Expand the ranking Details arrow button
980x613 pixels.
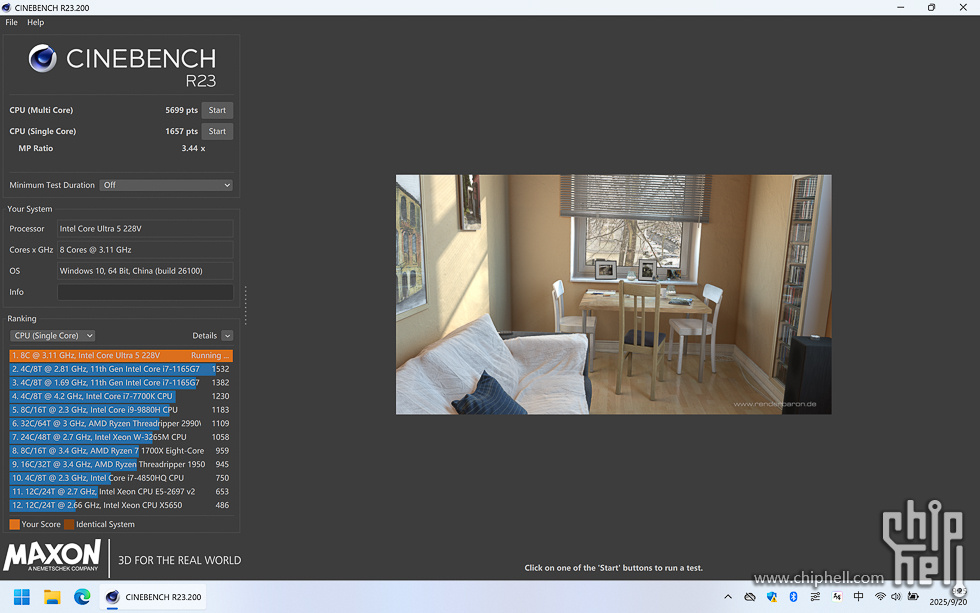228,336
